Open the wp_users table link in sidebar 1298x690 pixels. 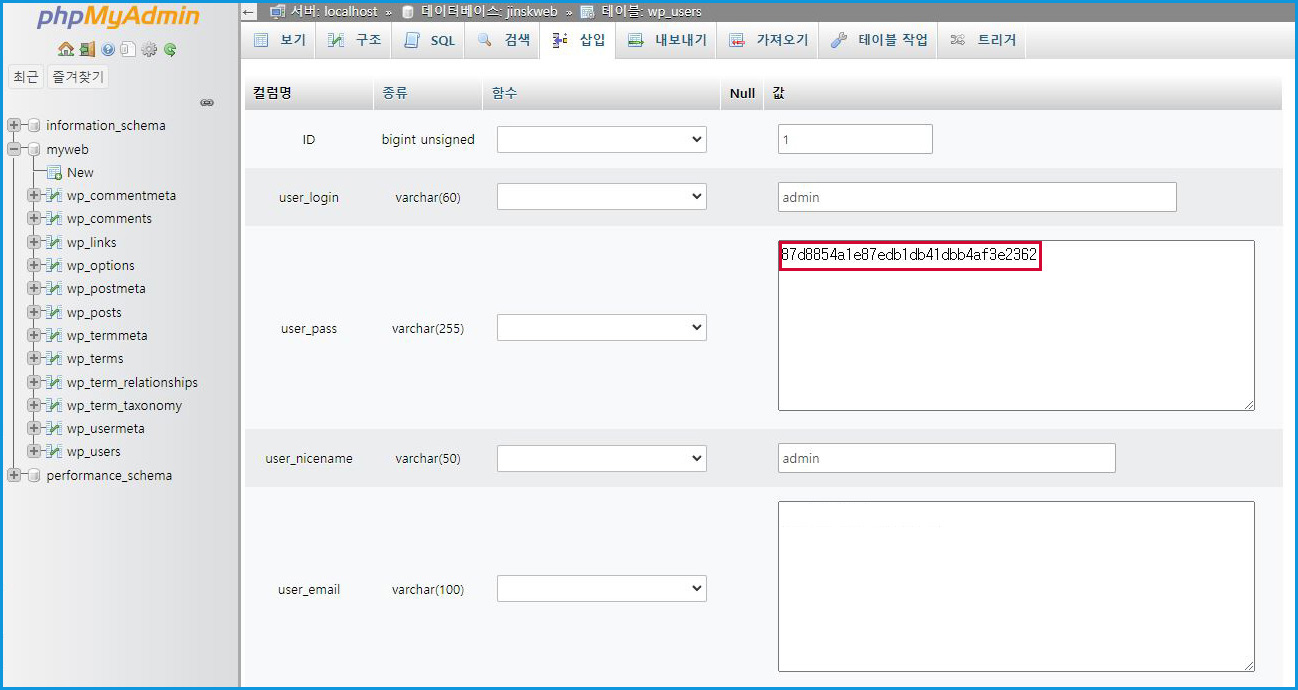[x=94, y=452]
